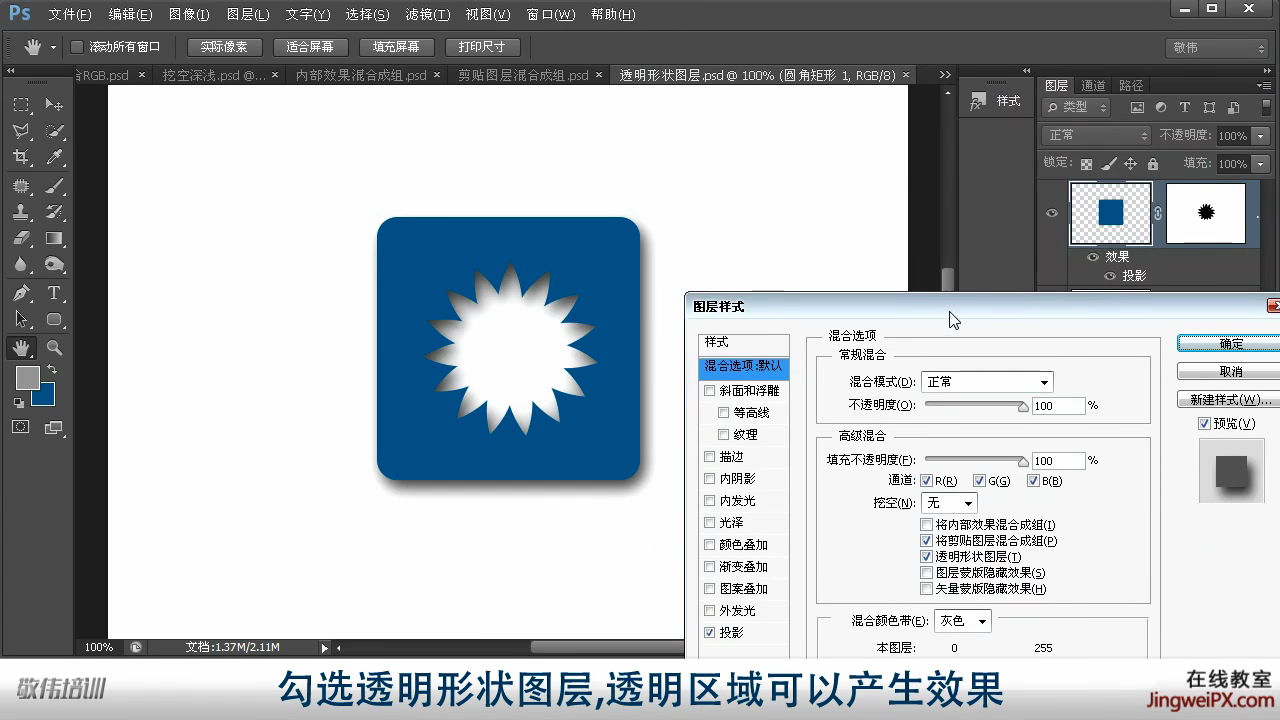Click the 不透明度 slider in the dialog
This screenshot has height=720, width=1280.
click(976, 405)
